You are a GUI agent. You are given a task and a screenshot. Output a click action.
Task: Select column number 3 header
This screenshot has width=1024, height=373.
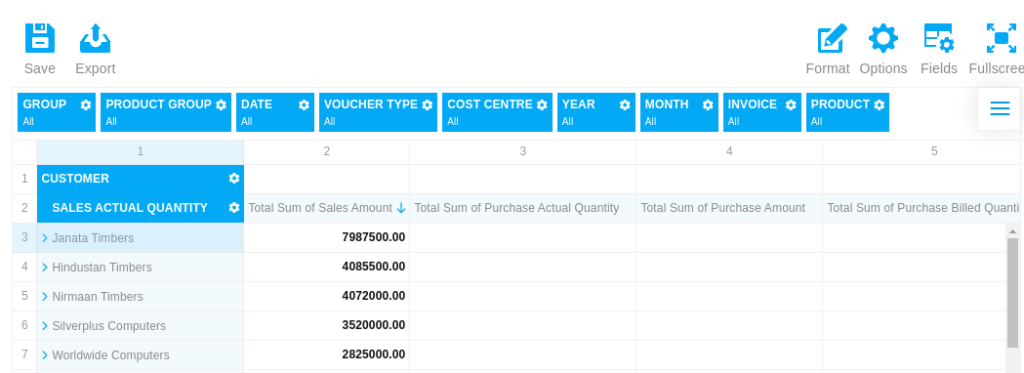click(522, 152)
